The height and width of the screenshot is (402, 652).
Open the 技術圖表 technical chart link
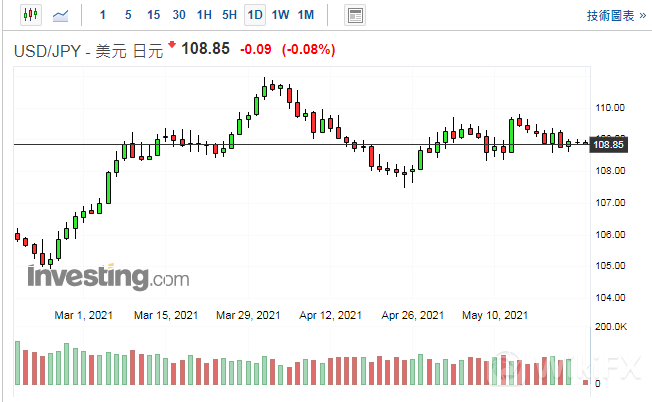coord(613,16)
